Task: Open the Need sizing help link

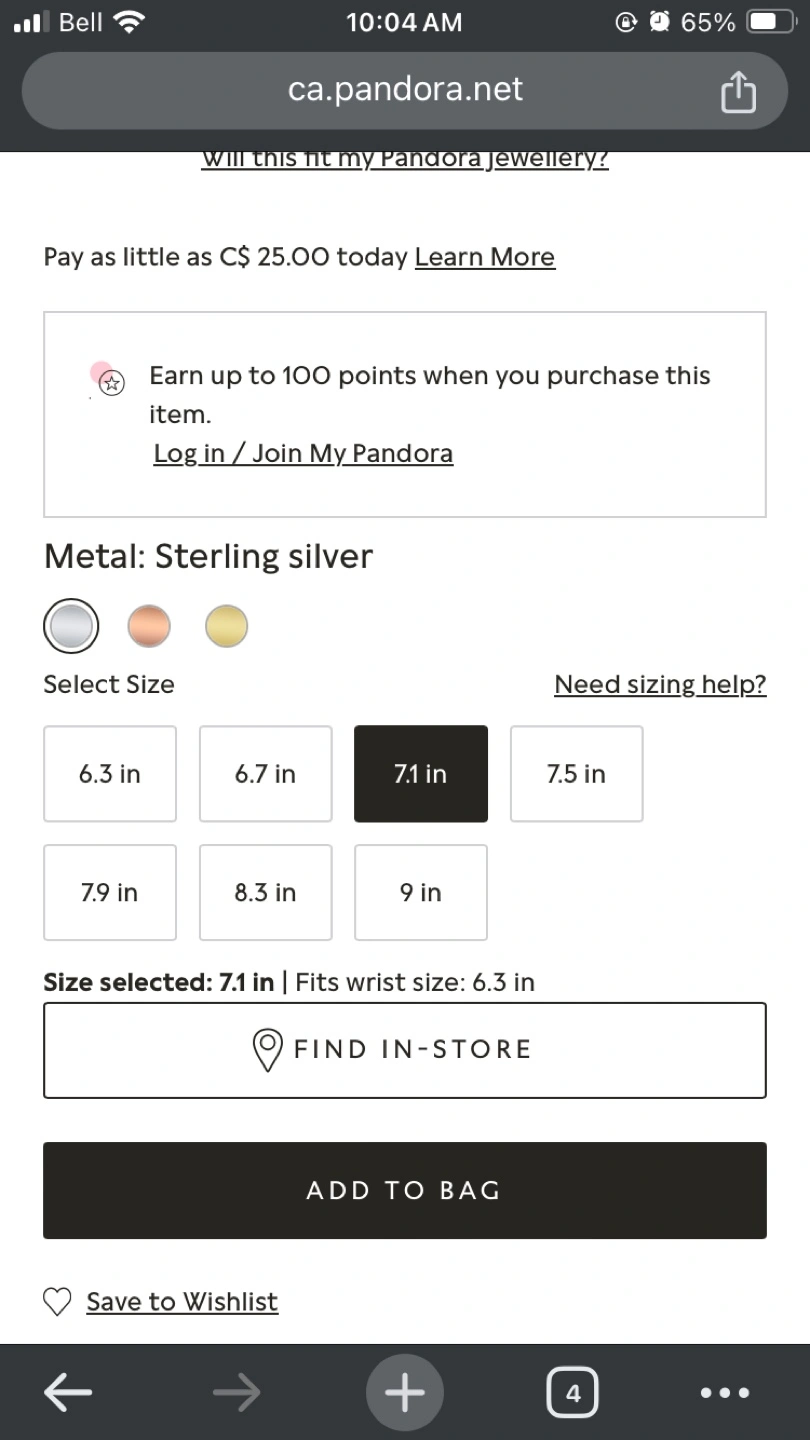Action: (660, 684)
